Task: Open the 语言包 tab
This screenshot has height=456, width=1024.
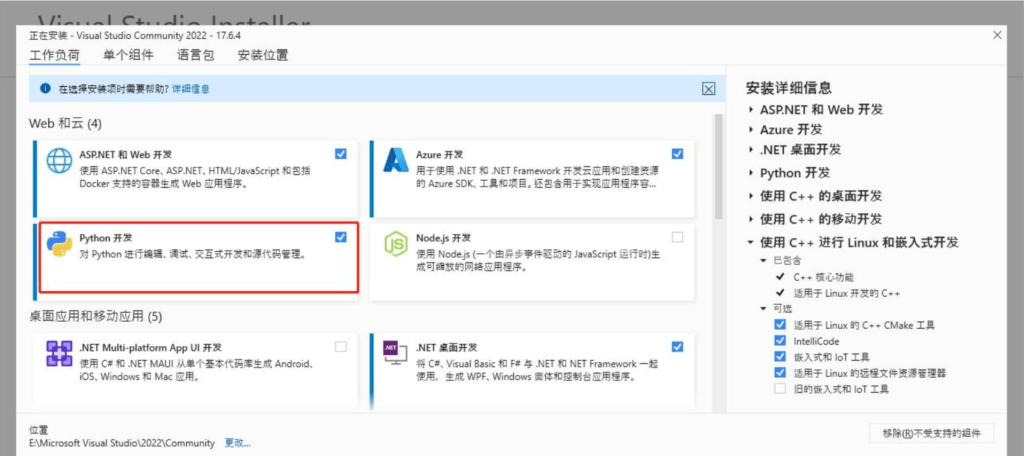Action: tap(195, 55)
